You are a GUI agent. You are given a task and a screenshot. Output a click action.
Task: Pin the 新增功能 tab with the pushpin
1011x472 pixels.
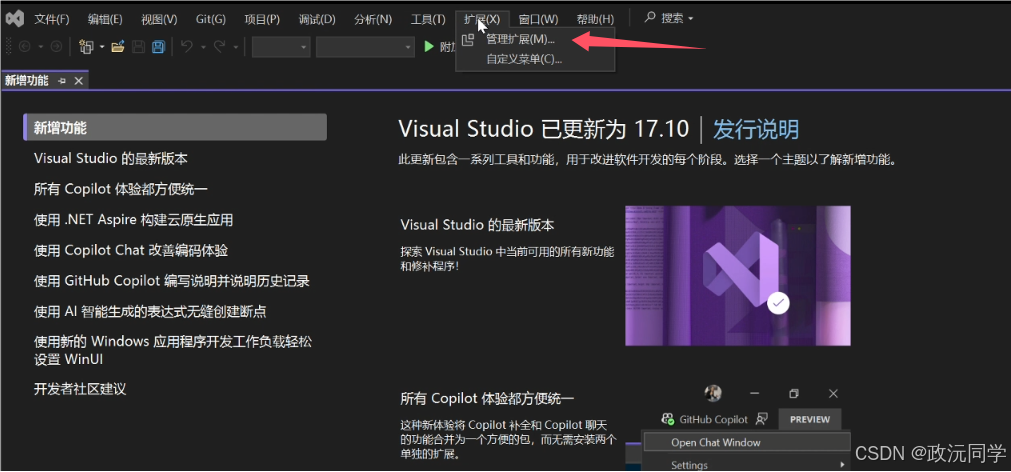tap(62, 81)
